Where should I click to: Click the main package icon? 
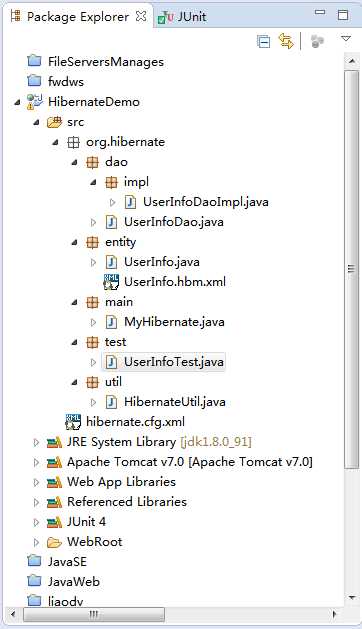pyautogui.click(x=92, y=302)
